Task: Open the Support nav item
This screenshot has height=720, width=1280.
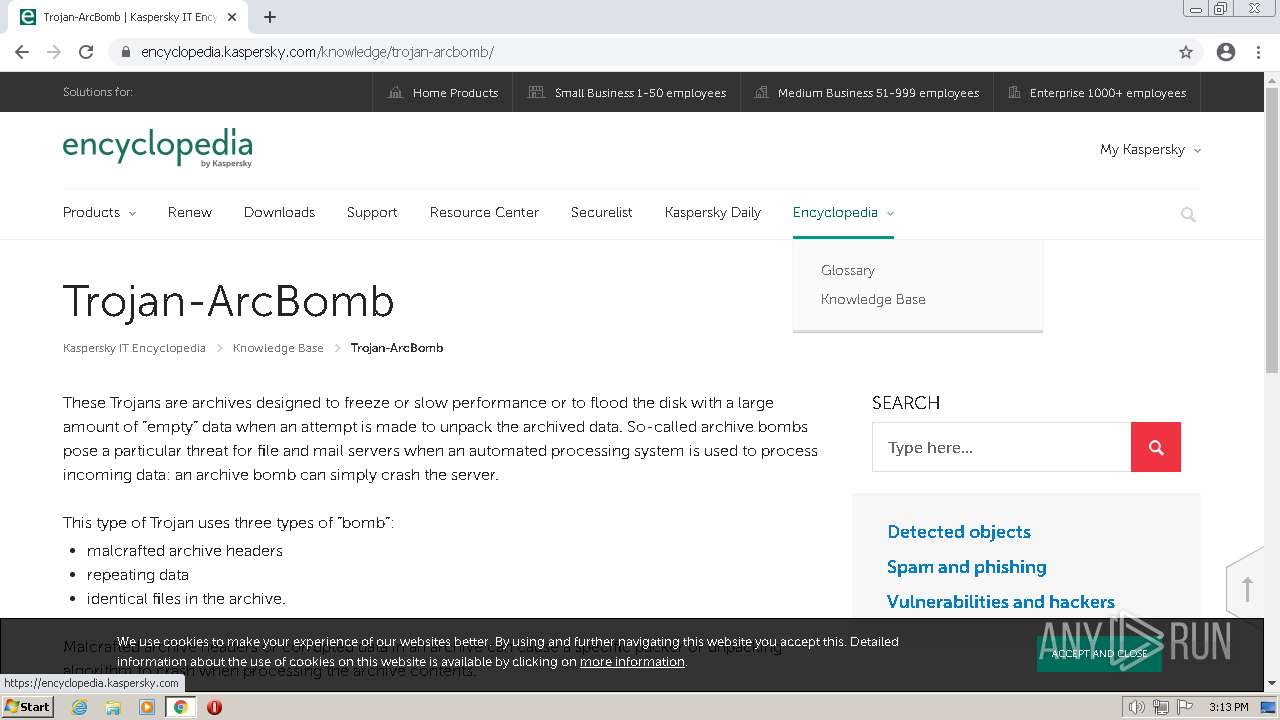Action: 372,212
